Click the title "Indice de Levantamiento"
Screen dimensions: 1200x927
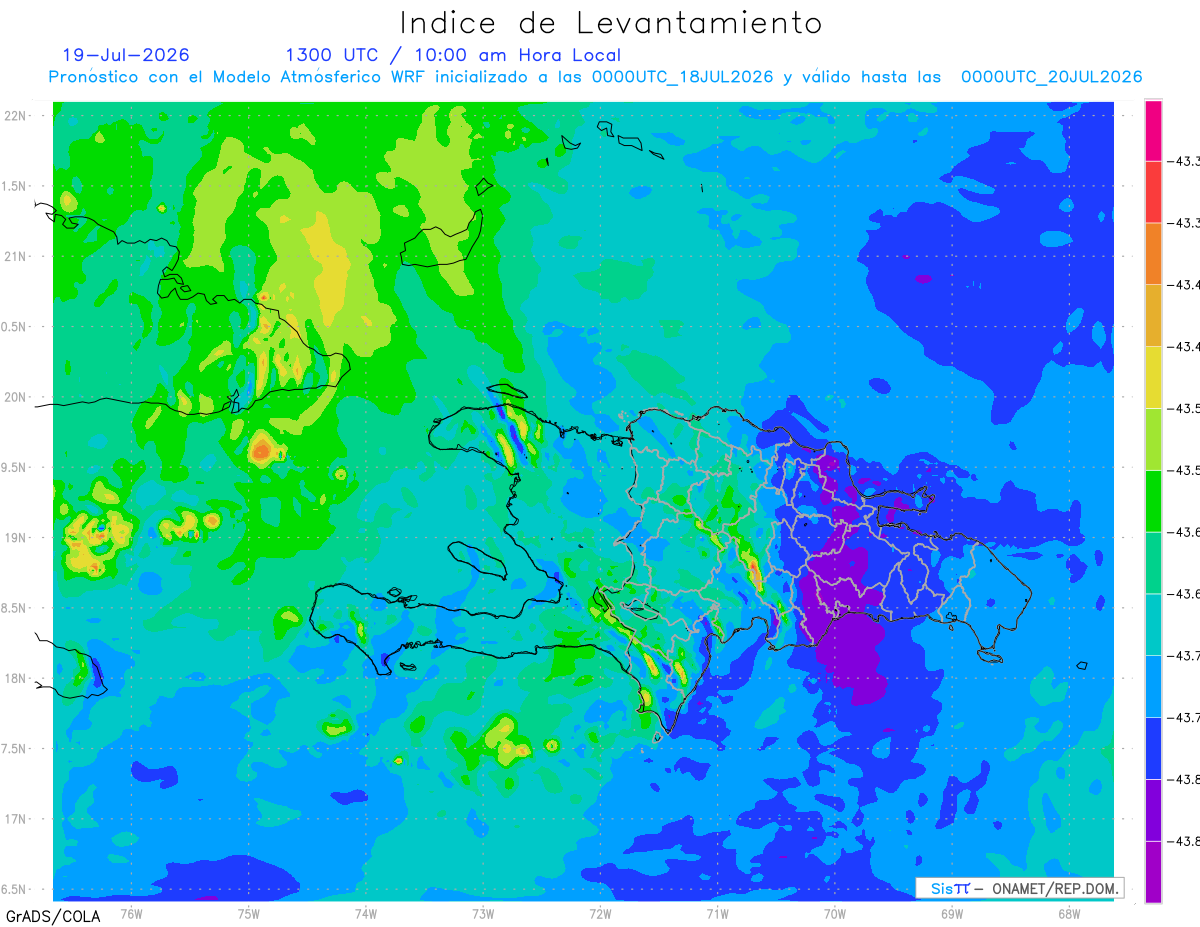tap(611, 22)
